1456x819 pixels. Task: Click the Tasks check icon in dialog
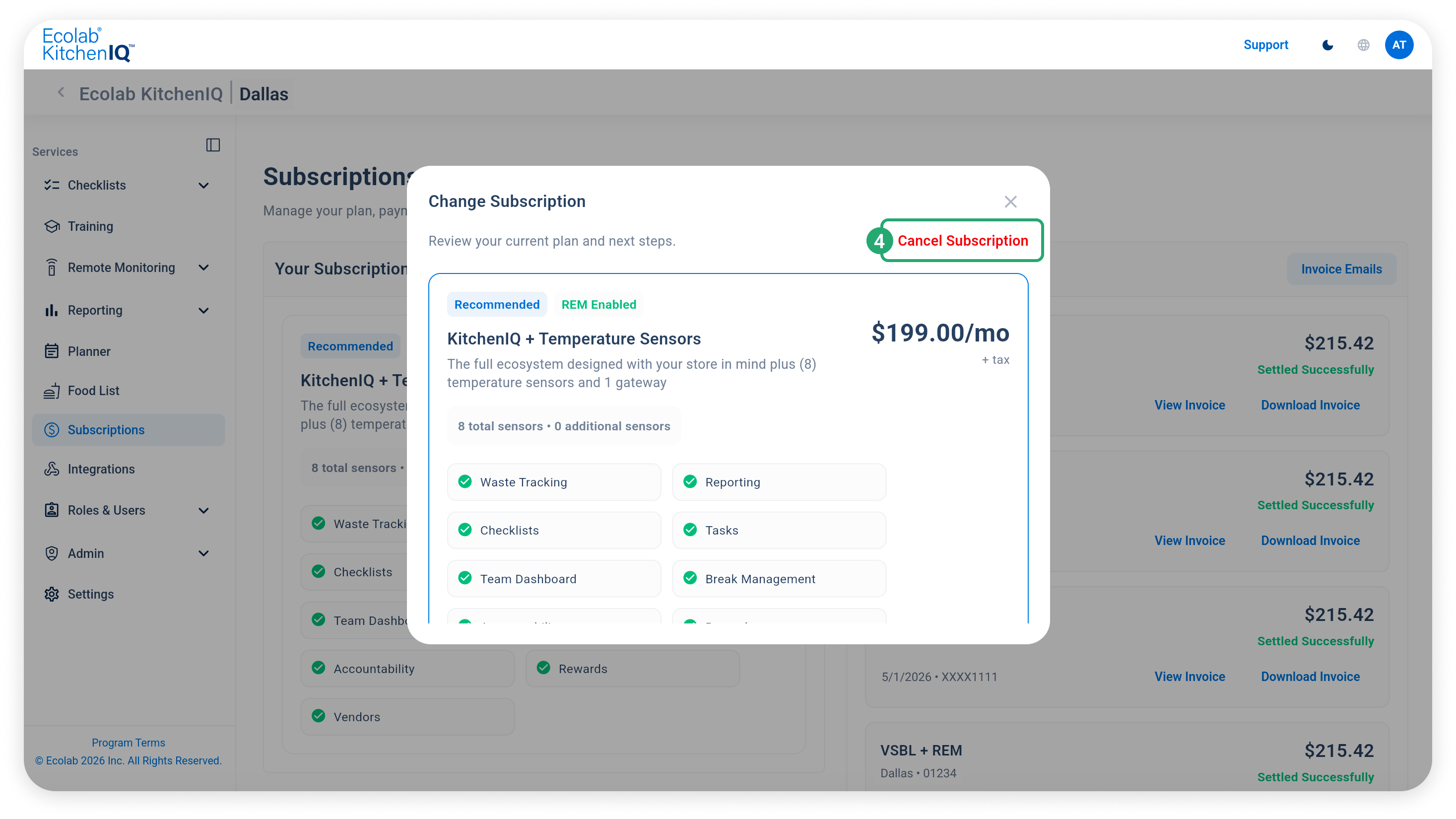(x=690, y=530)
